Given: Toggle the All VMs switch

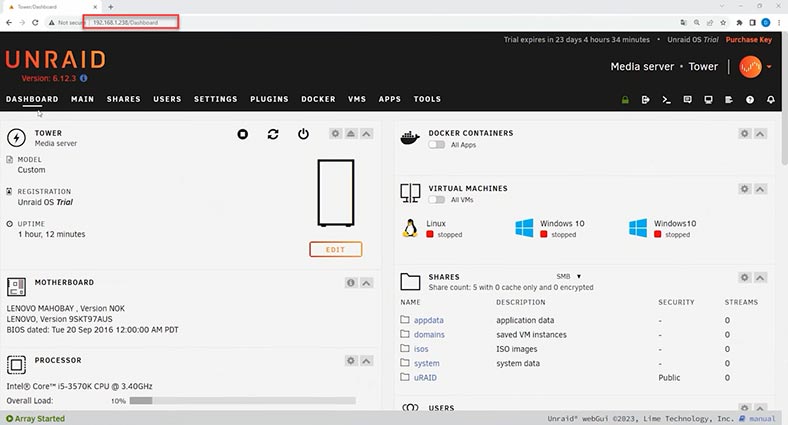Looking at the screenshot, I should coord(437,199).
